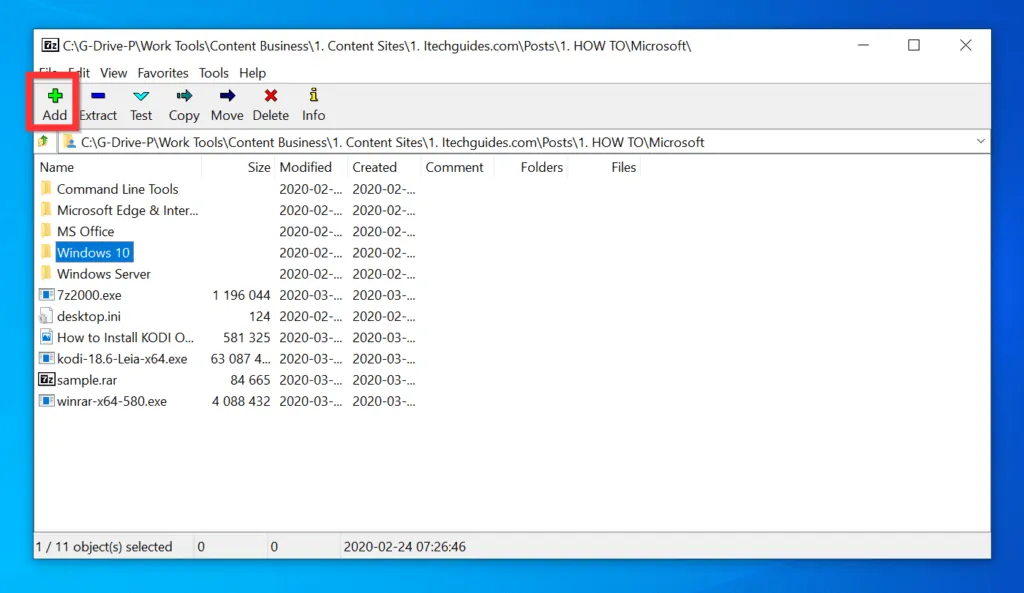Open the Favorites menu

tap(162, 72)
